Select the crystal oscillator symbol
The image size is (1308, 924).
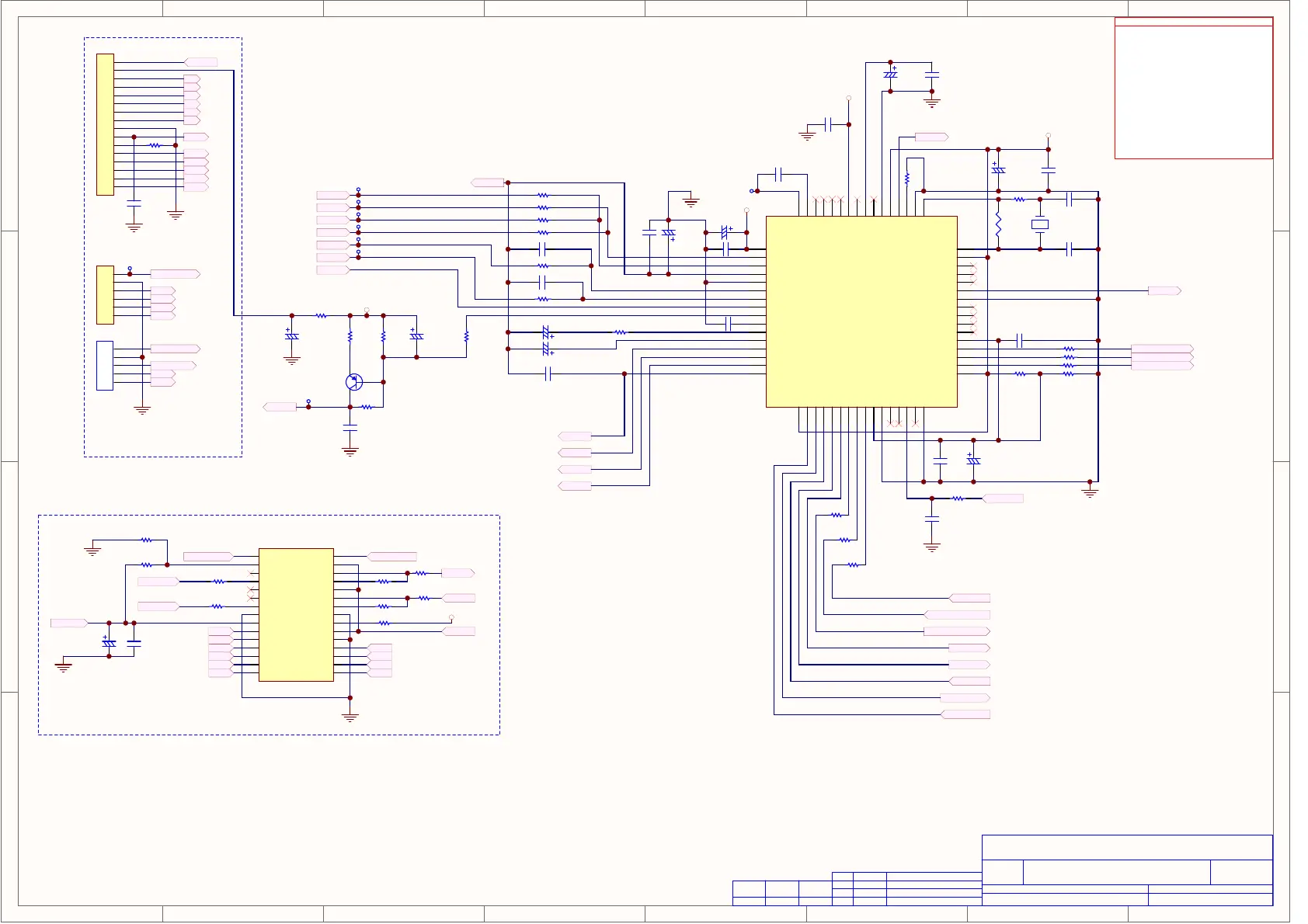point(1040,224)
